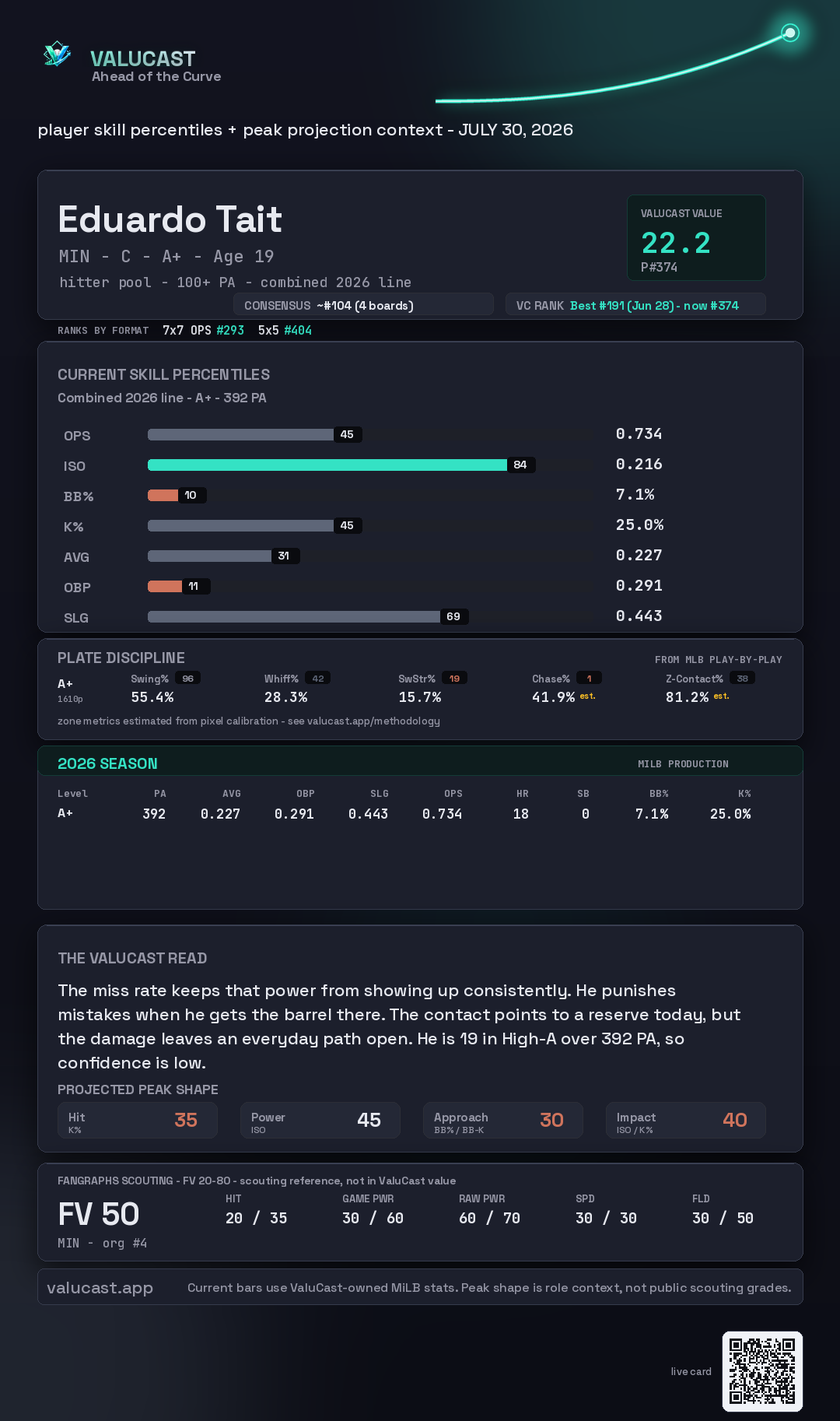Image resolution: width=840 pixels, height=1421 pixels.
Task: Open the valucast.app footer link
Action: [100, 1288]
